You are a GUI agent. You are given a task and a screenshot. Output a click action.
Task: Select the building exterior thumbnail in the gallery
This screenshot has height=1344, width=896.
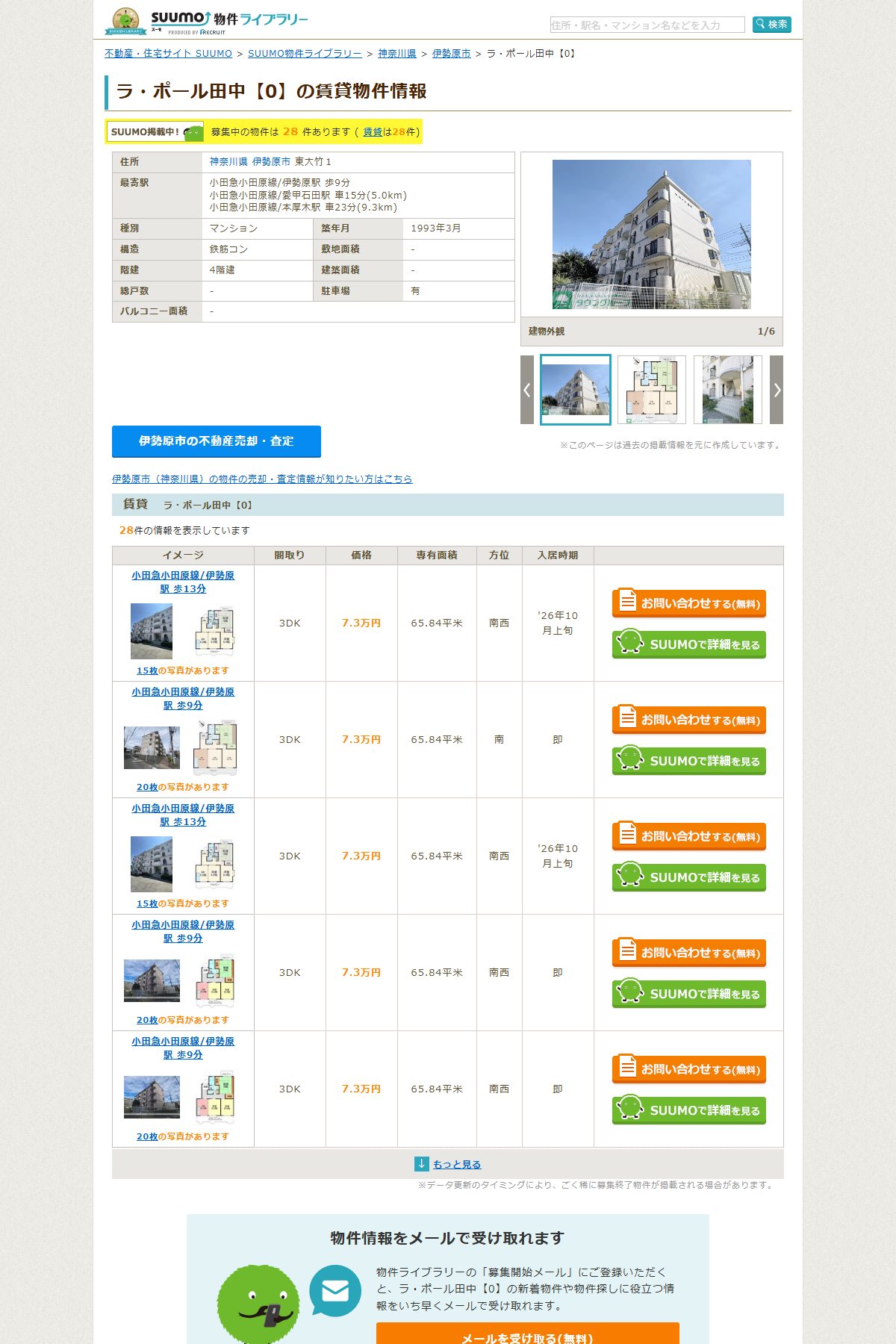click(576, 390)
